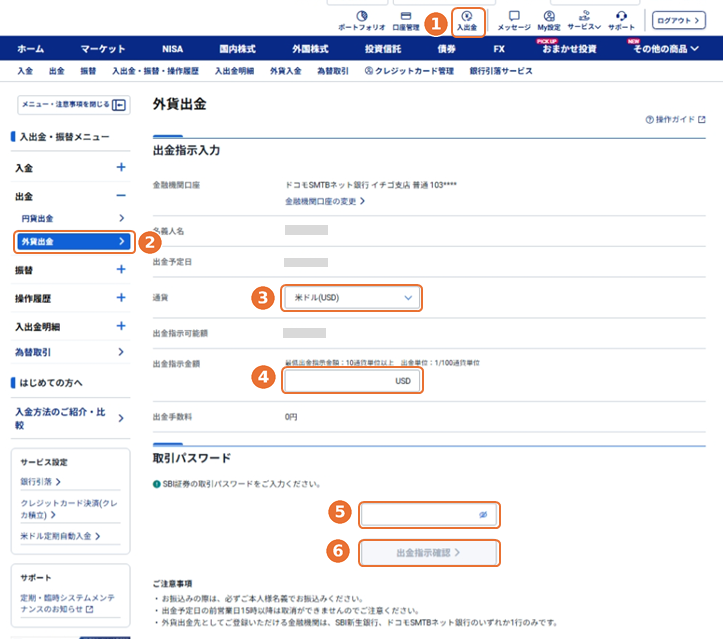Go to ホーム in main navigation

(30, 48)
